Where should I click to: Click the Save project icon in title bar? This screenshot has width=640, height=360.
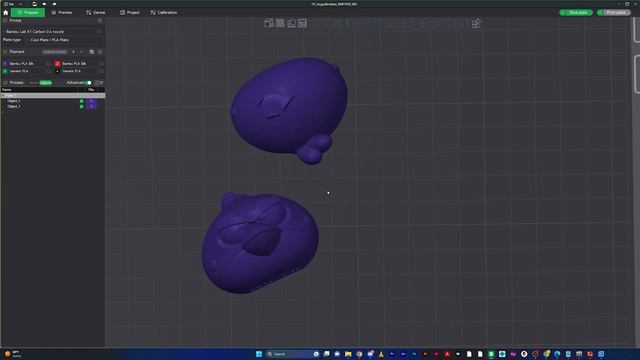(x=34, y=4)
